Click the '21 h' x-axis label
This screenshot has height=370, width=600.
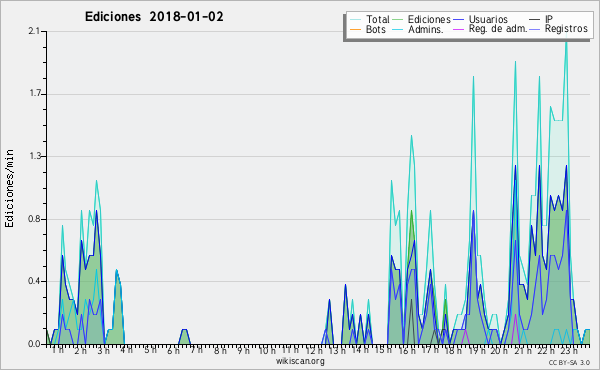coord(523,350)
